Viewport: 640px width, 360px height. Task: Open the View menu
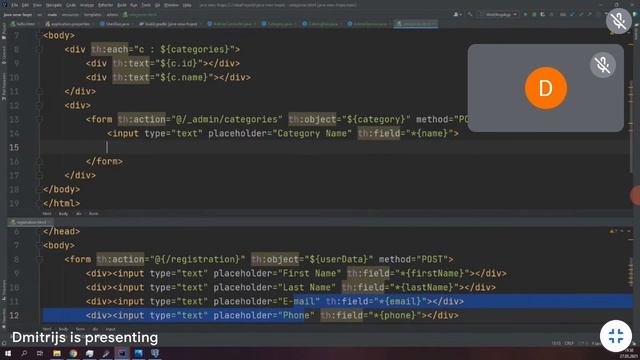pyautogui.click(x=37, y=5)
